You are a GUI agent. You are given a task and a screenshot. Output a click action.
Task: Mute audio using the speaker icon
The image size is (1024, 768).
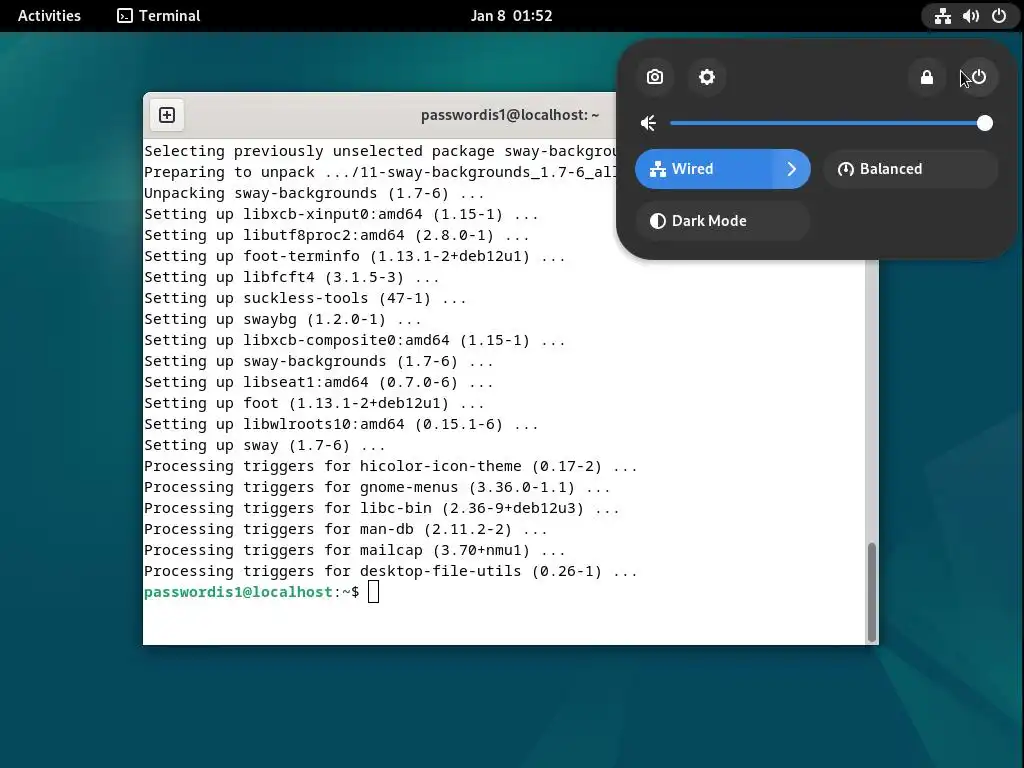(648, 123)
